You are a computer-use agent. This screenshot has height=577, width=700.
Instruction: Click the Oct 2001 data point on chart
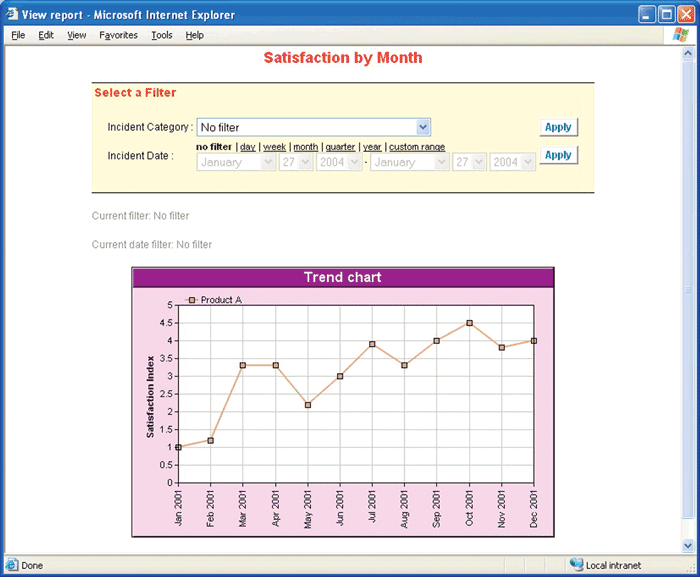click(x=469, y=323)
